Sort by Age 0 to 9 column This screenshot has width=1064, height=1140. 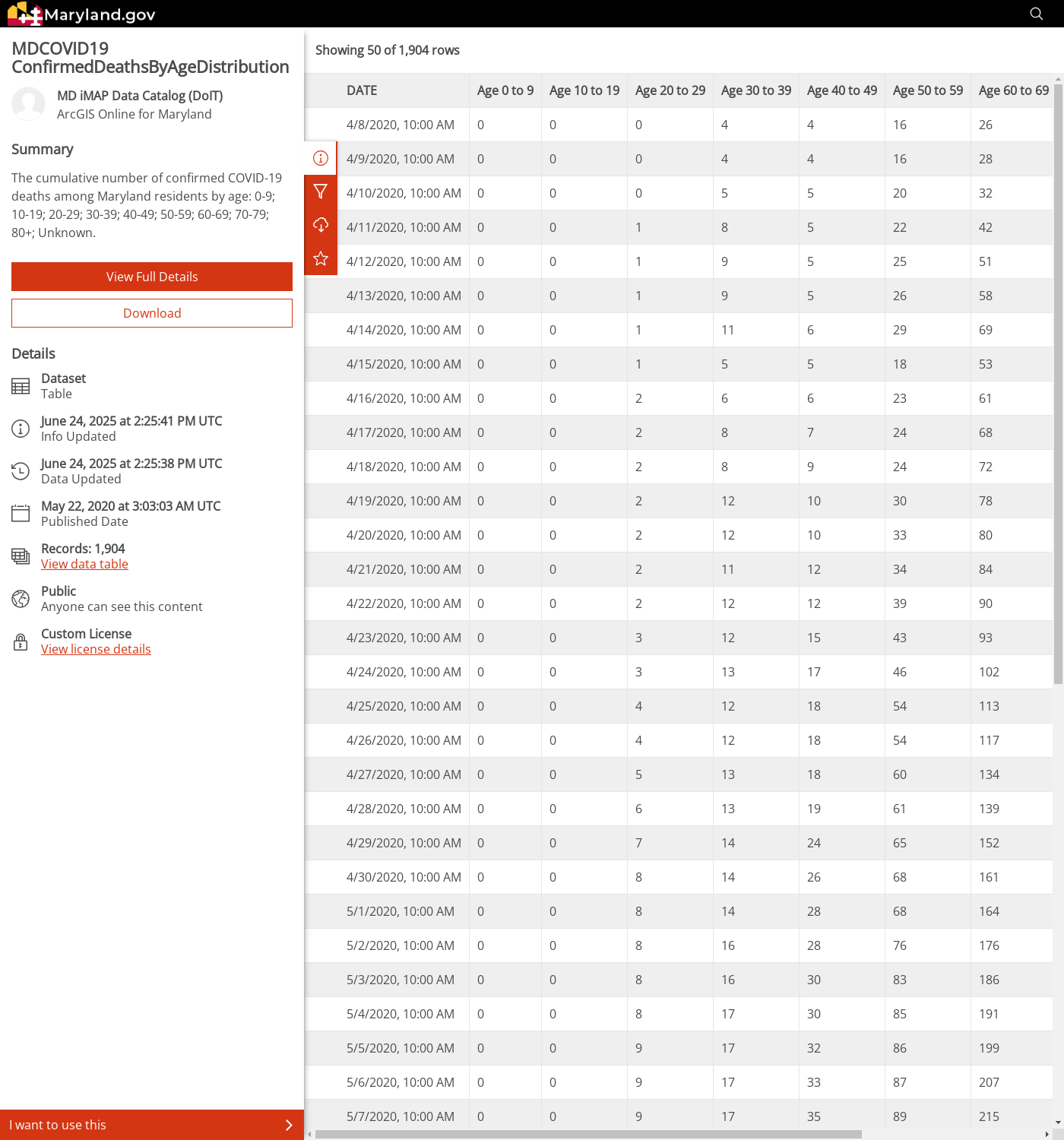505,90
